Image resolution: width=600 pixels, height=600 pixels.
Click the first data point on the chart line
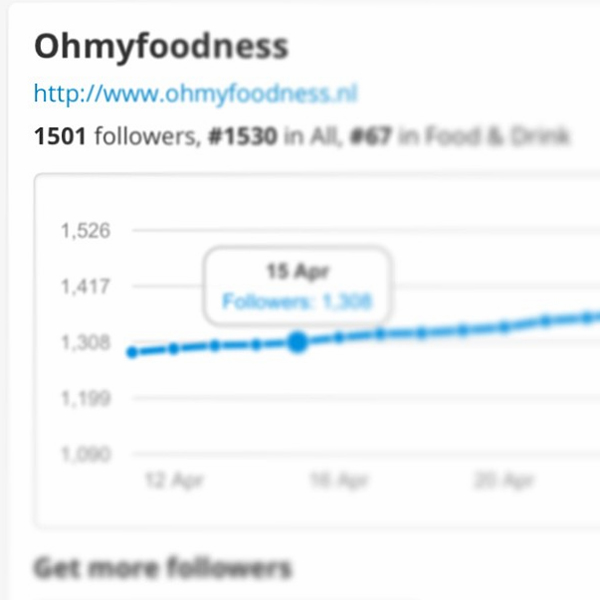point(132,352)
